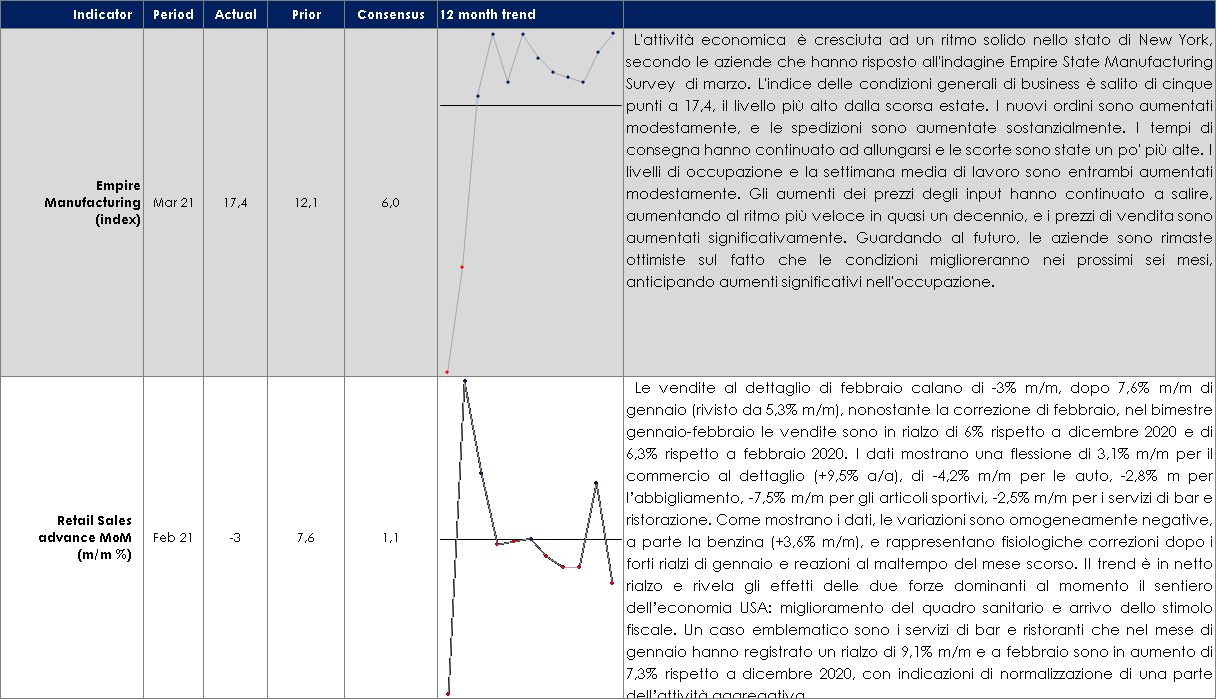1217x700 pixels.
Task: Select the Prior column header
Action: point(306,15)
